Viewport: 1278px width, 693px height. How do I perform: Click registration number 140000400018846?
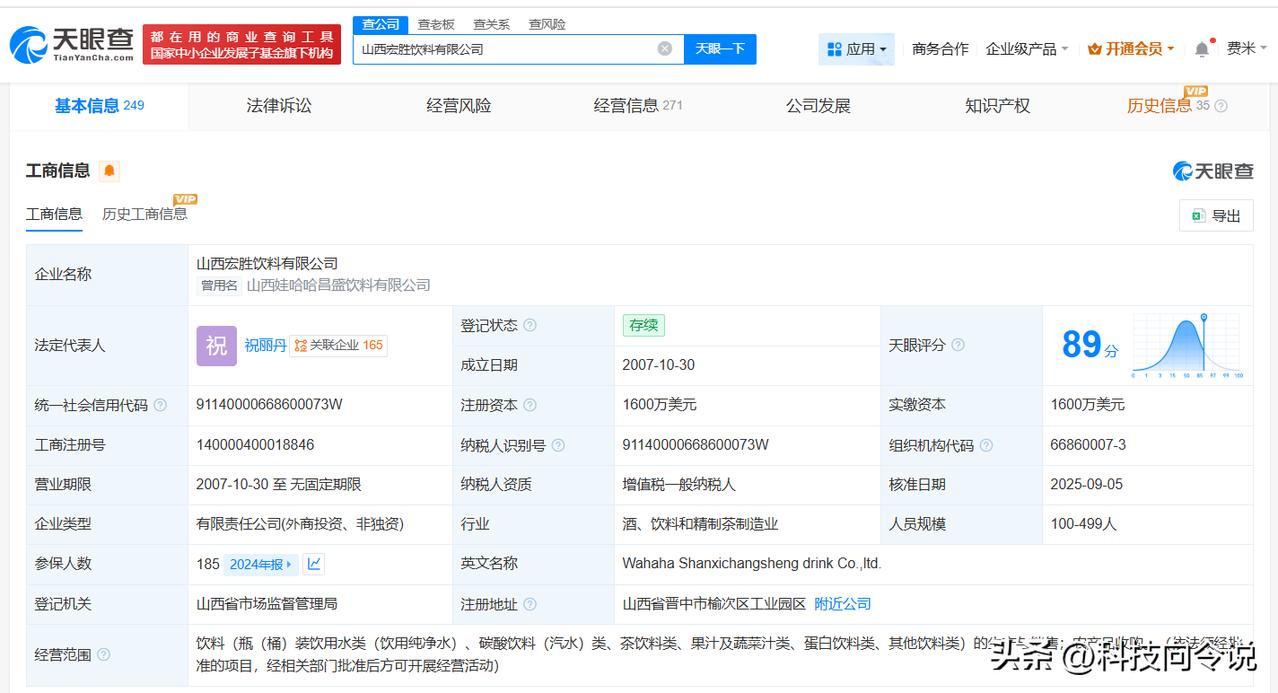[257, 445]
